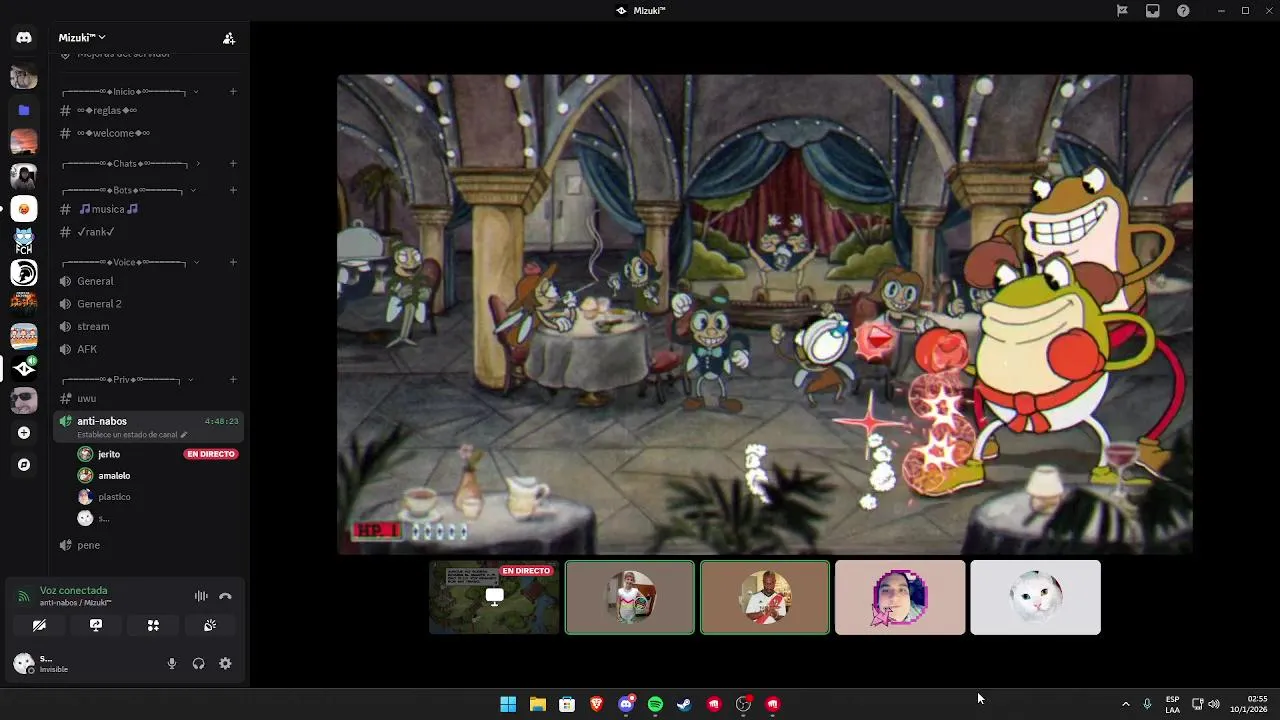Screen dimensions: 1280x720
Task: Open User Settings gear icon
Action: [225, 663]
